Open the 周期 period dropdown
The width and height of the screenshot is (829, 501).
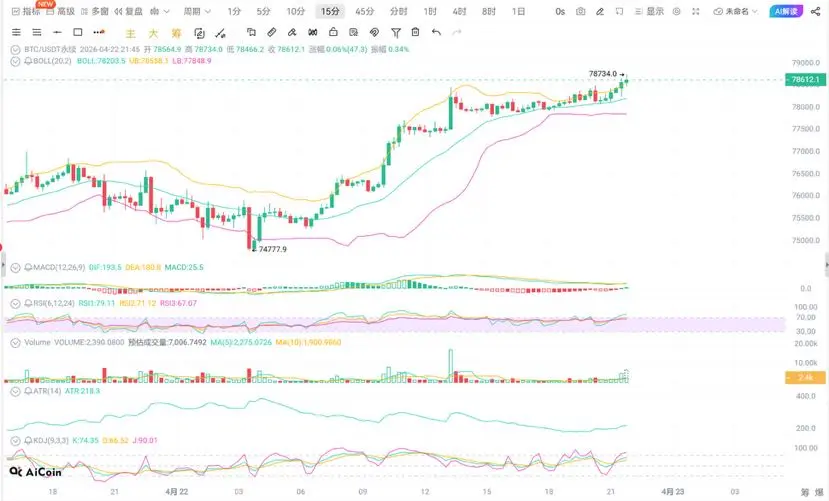click(197, 11)
